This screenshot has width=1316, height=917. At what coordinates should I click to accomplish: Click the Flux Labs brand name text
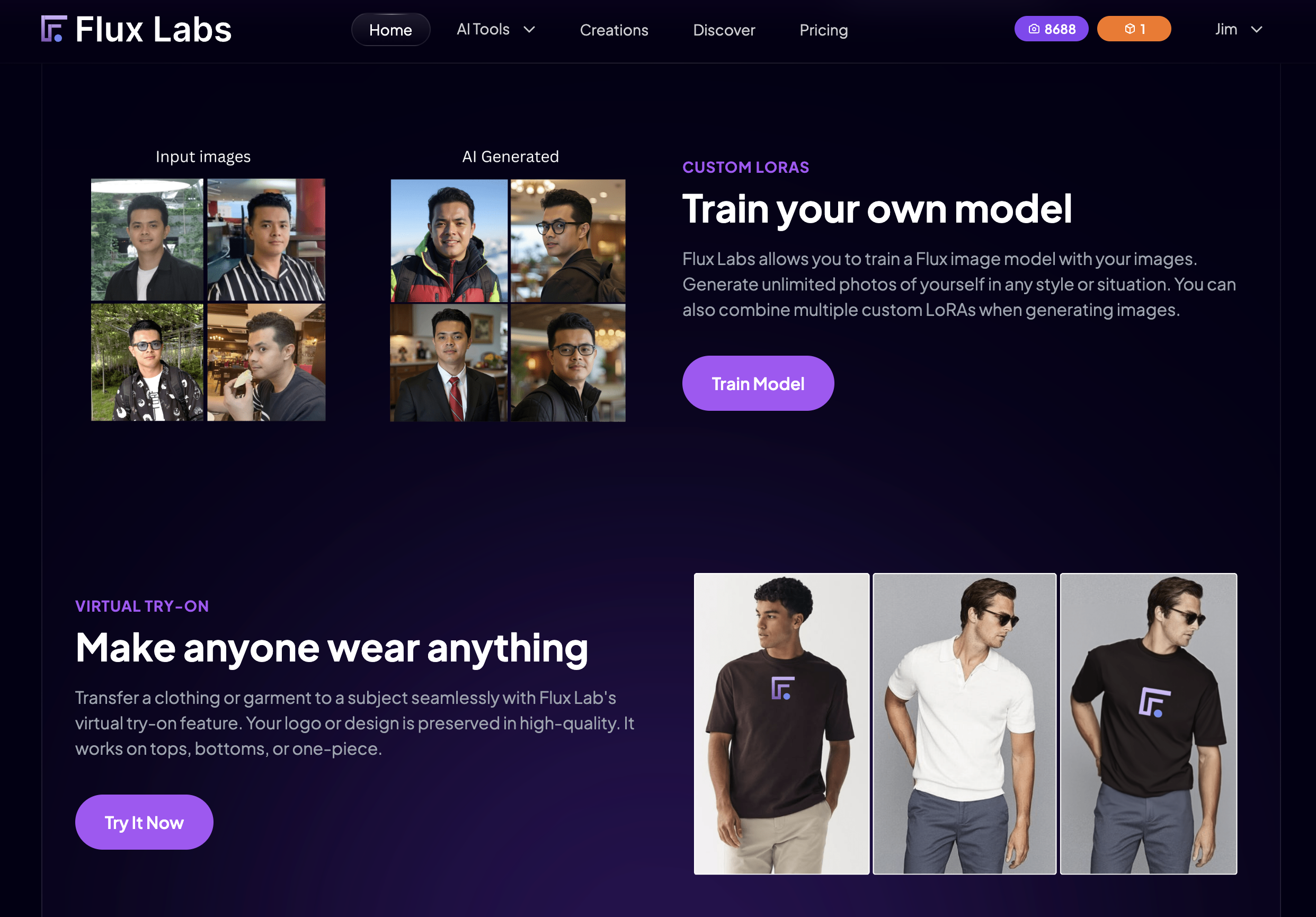(153, 30)
